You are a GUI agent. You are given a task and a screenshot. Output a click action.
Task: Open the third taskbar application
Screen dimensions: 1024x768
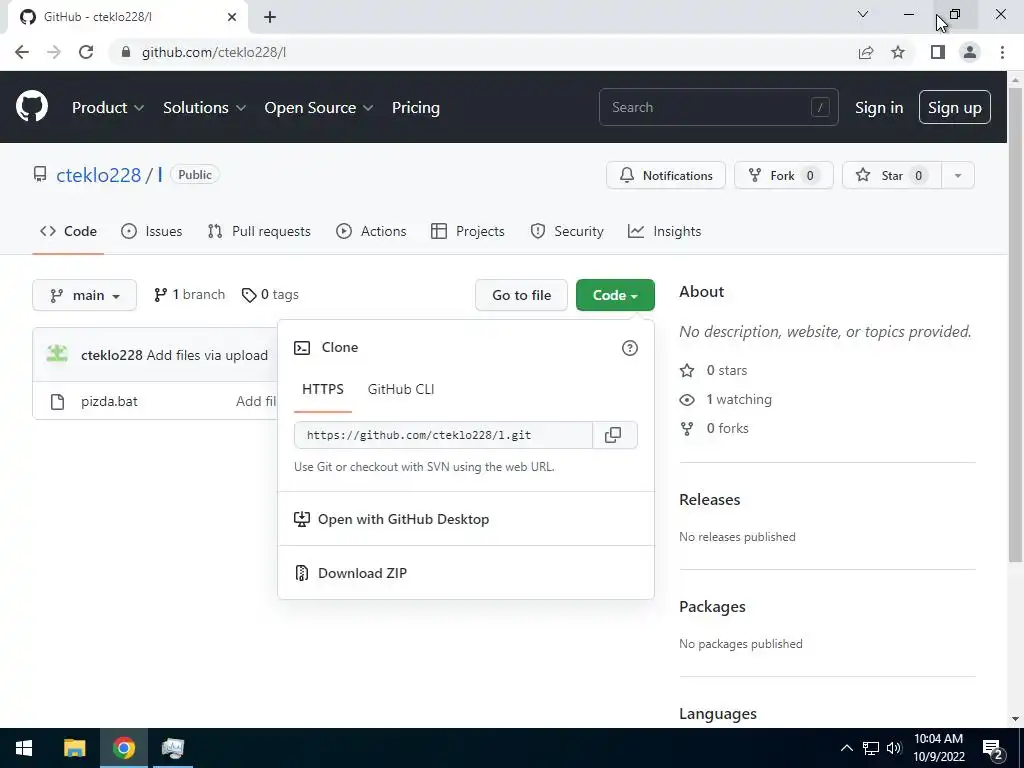click(172, 748)
